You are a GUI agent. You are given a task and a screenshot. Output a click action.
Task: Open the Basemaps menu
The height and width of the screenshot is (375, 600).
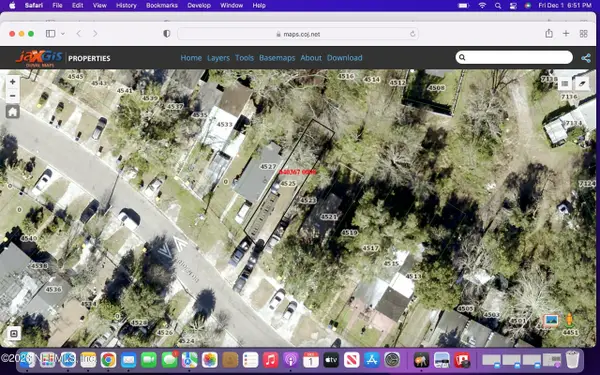click(277, 58)
